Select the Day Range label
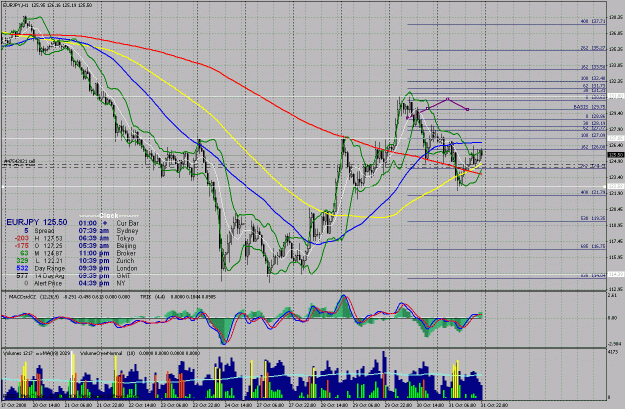The height and width of the screenshot is (409, 625). 49,268
